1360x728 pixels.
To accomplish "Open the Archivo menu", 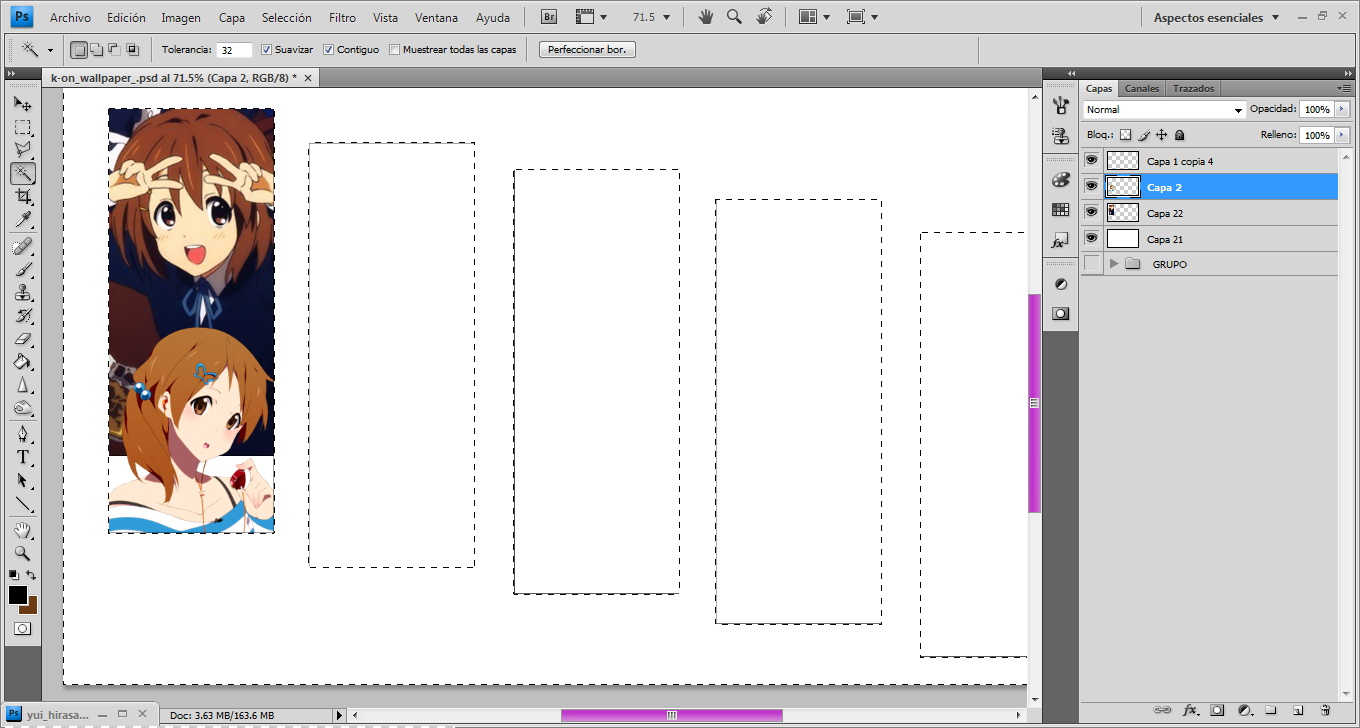I will (70, 17).
